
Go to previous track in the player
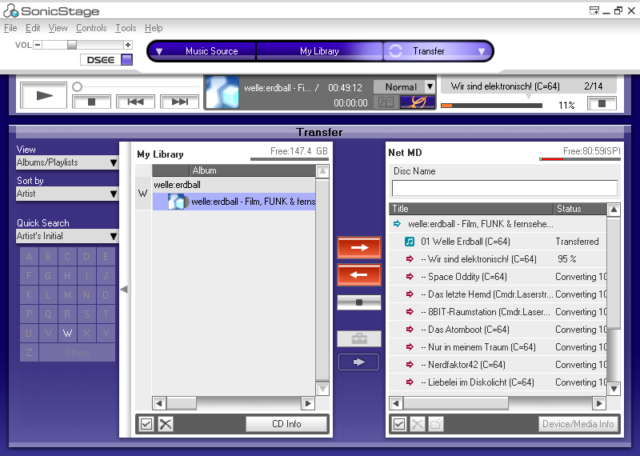[136, 101]
